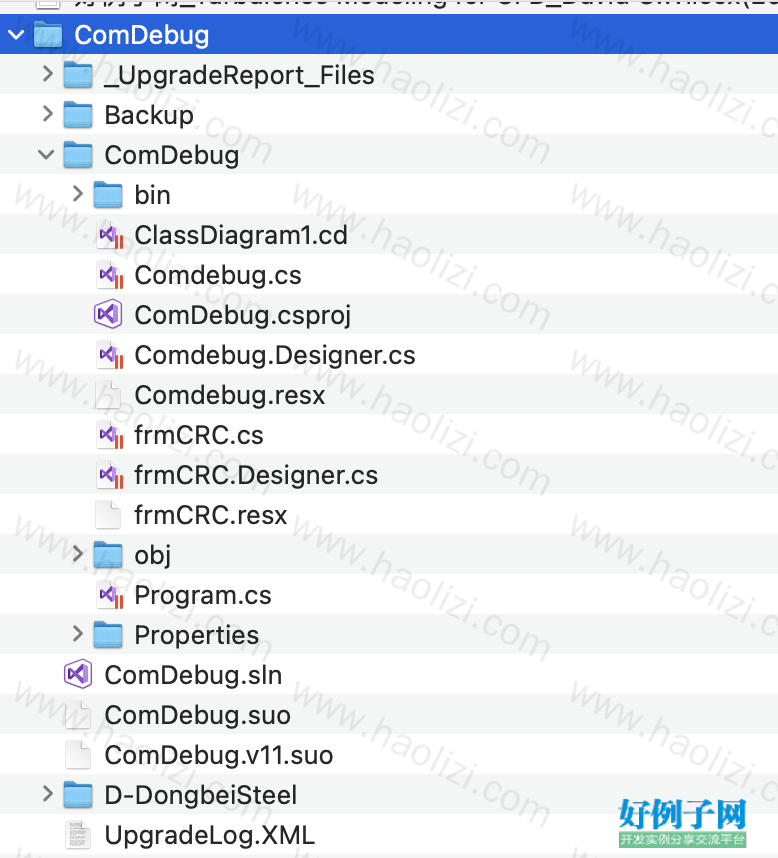Click the ComDebug.v11.suo document icon
The width and height of the screenshot is (778, 858).
78,755
